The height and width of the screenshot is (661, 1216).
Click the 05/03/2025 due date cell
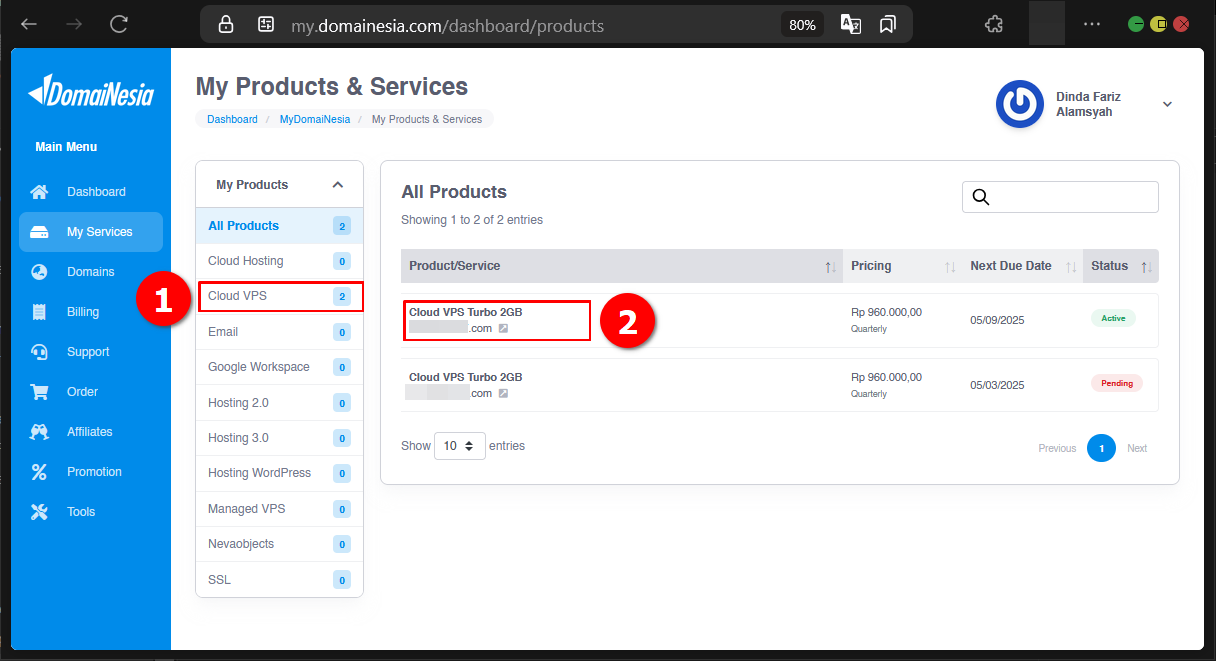[997, 385]
